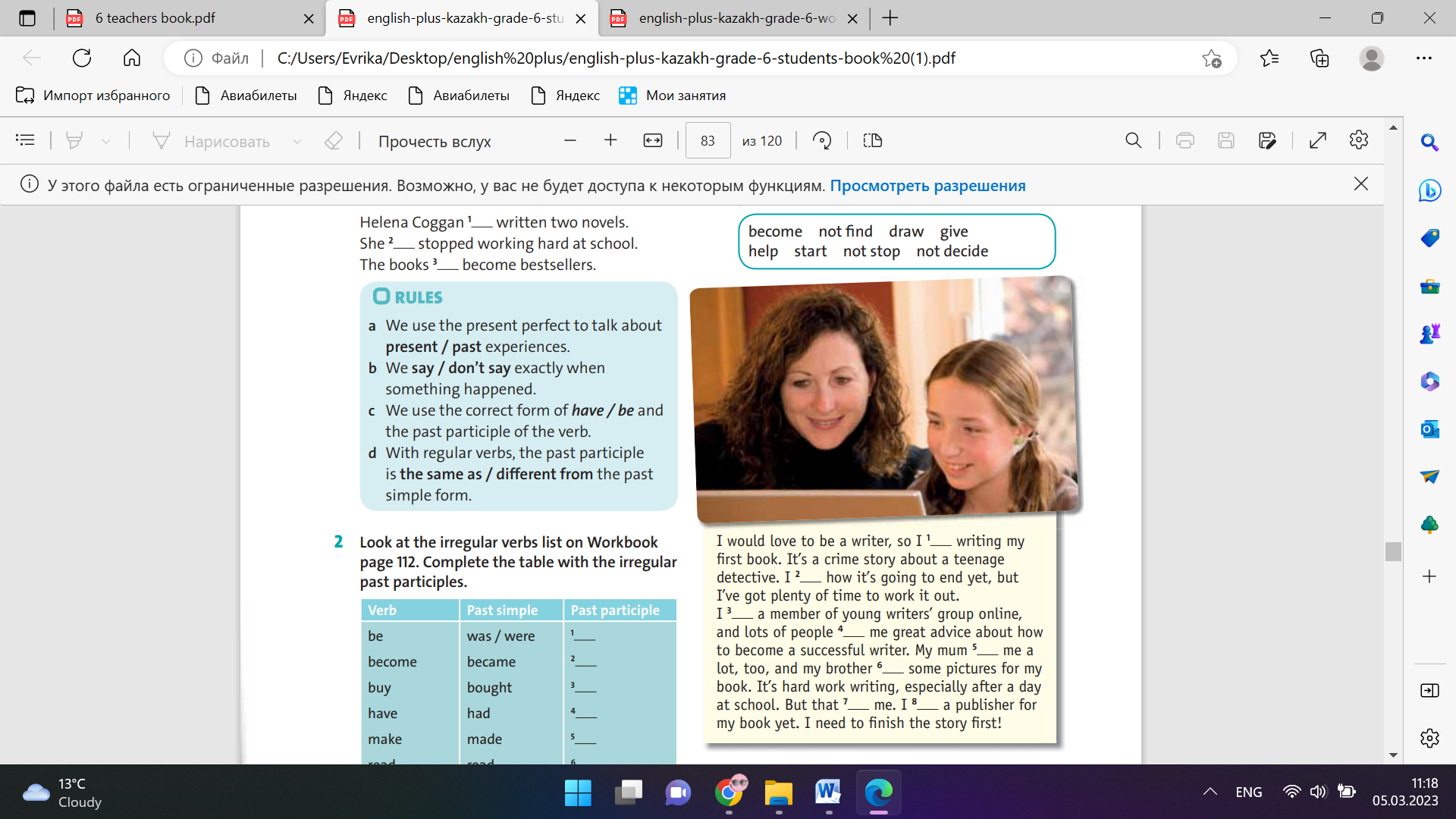The height and width of the screenshot is (819, 1456).
Task: Open Bing chat in the sidebar
Action: coord(1429,190)
